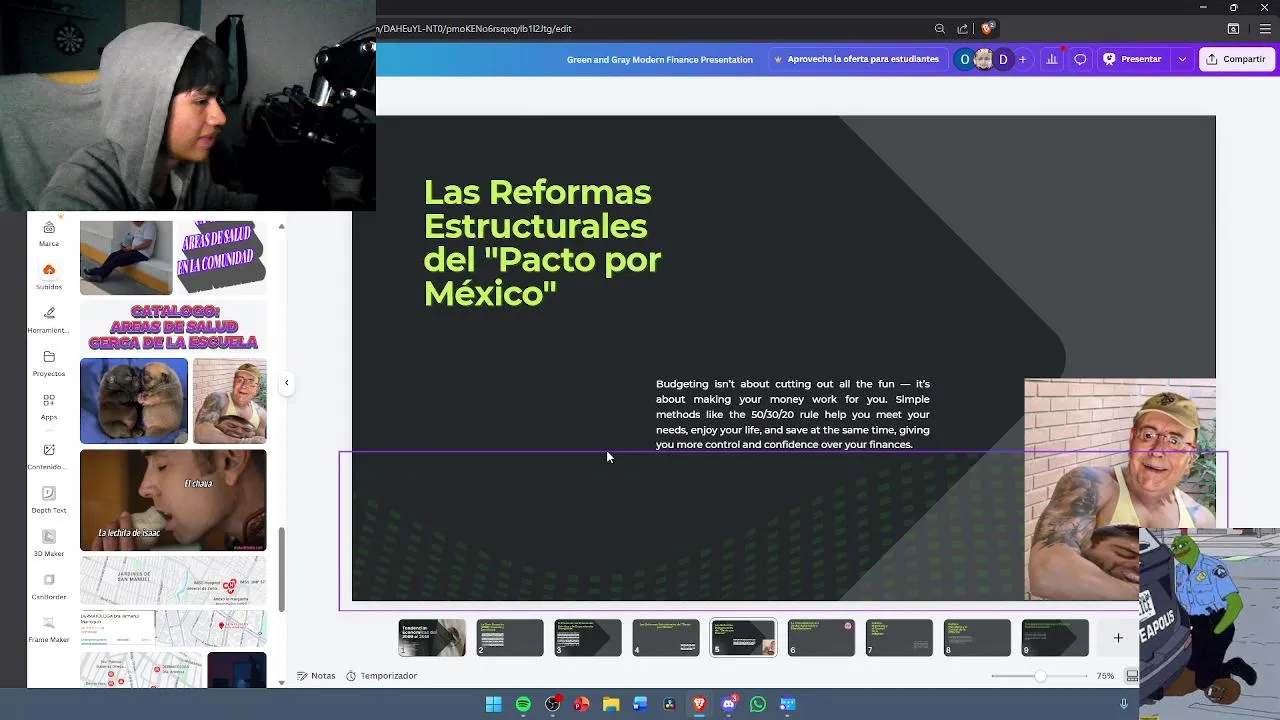Select slide thumbnail 6

821,638
